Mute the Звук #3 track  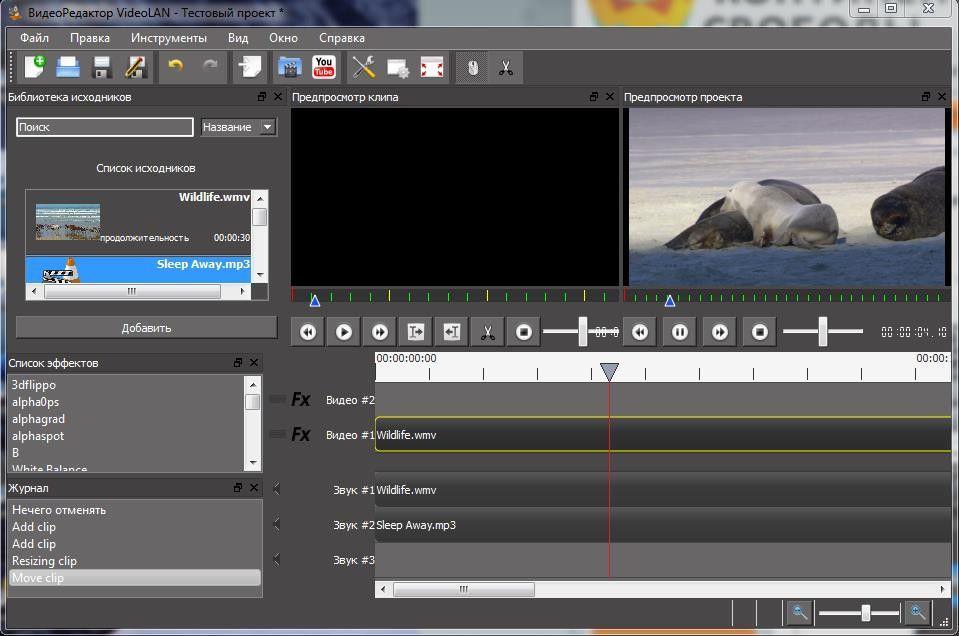(x=276, y=559)
